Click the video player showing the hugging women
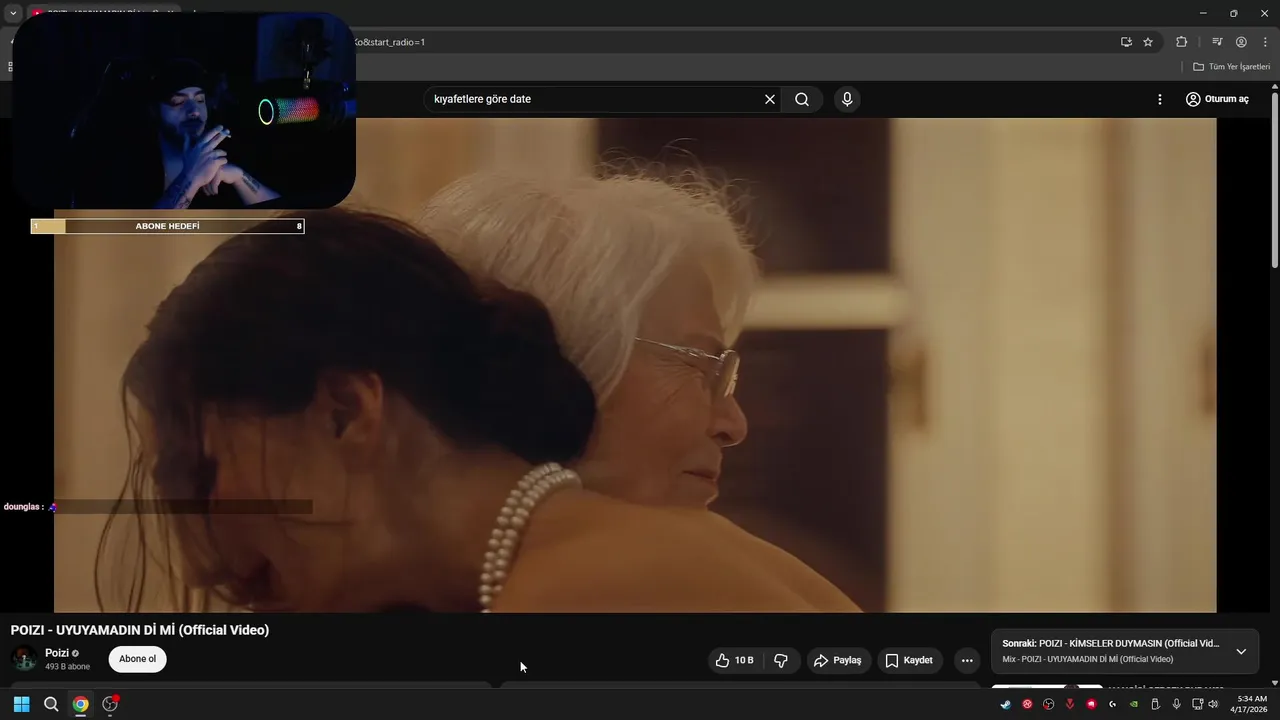 click(x=635, y=365)
